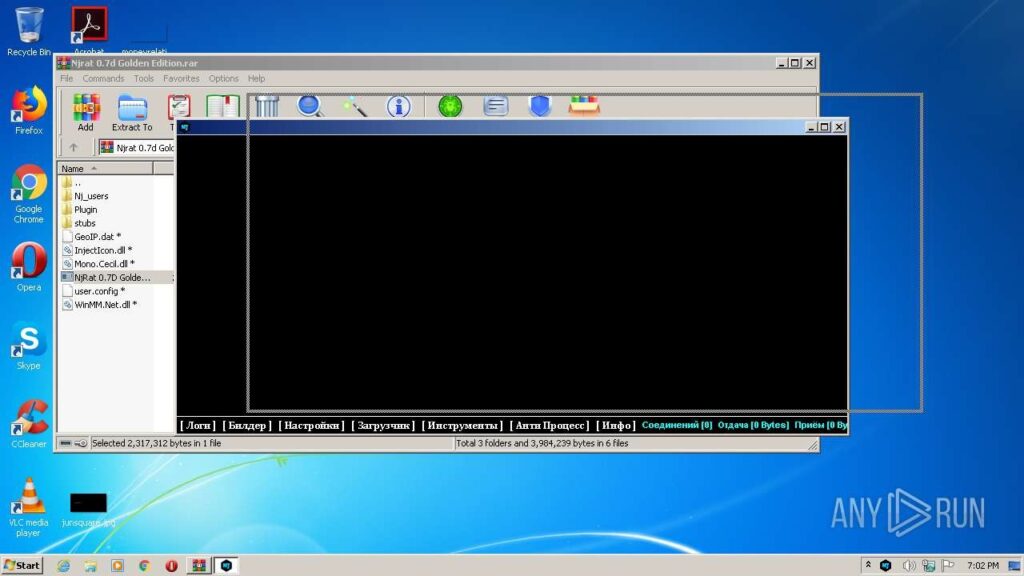1024x576 pixels.
Task: Click the volume speaker tray icon
Action: point(908,566)
